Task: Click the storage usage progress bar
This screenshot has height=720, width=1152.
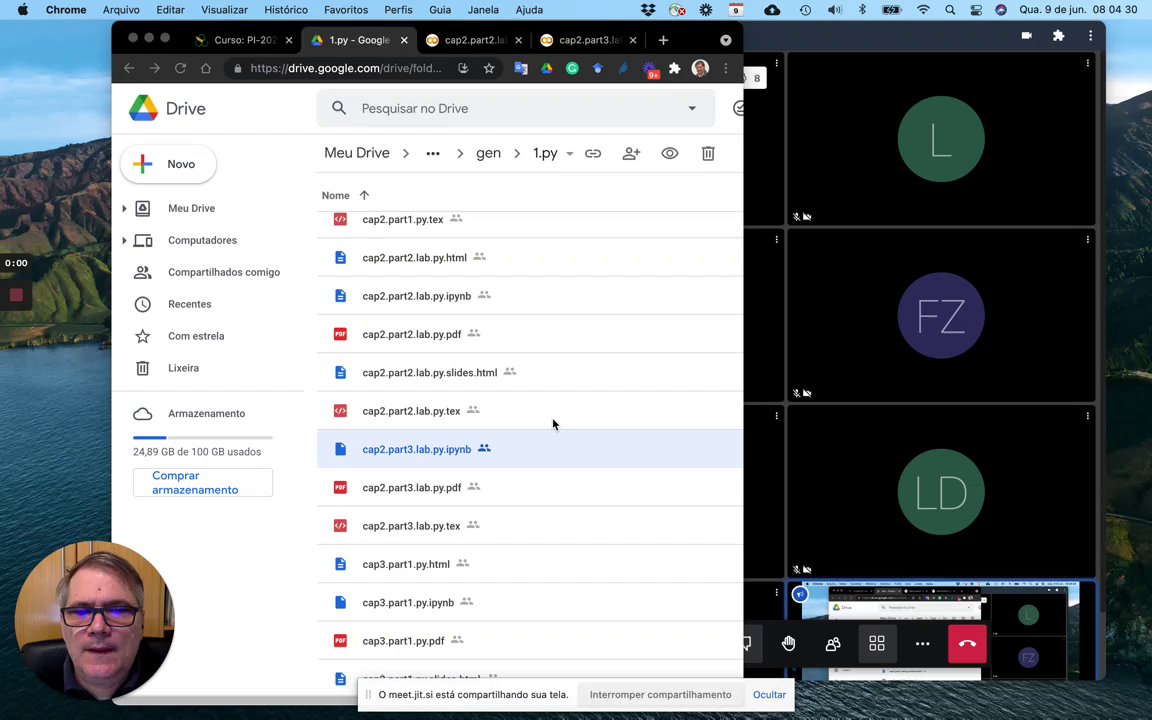Action: point(202,437)
